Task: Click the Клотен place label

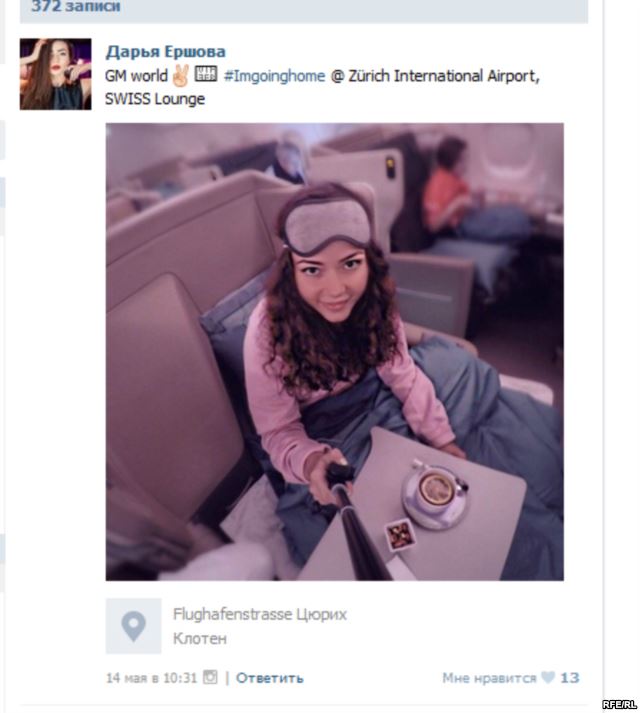Action: click(200, 639)
